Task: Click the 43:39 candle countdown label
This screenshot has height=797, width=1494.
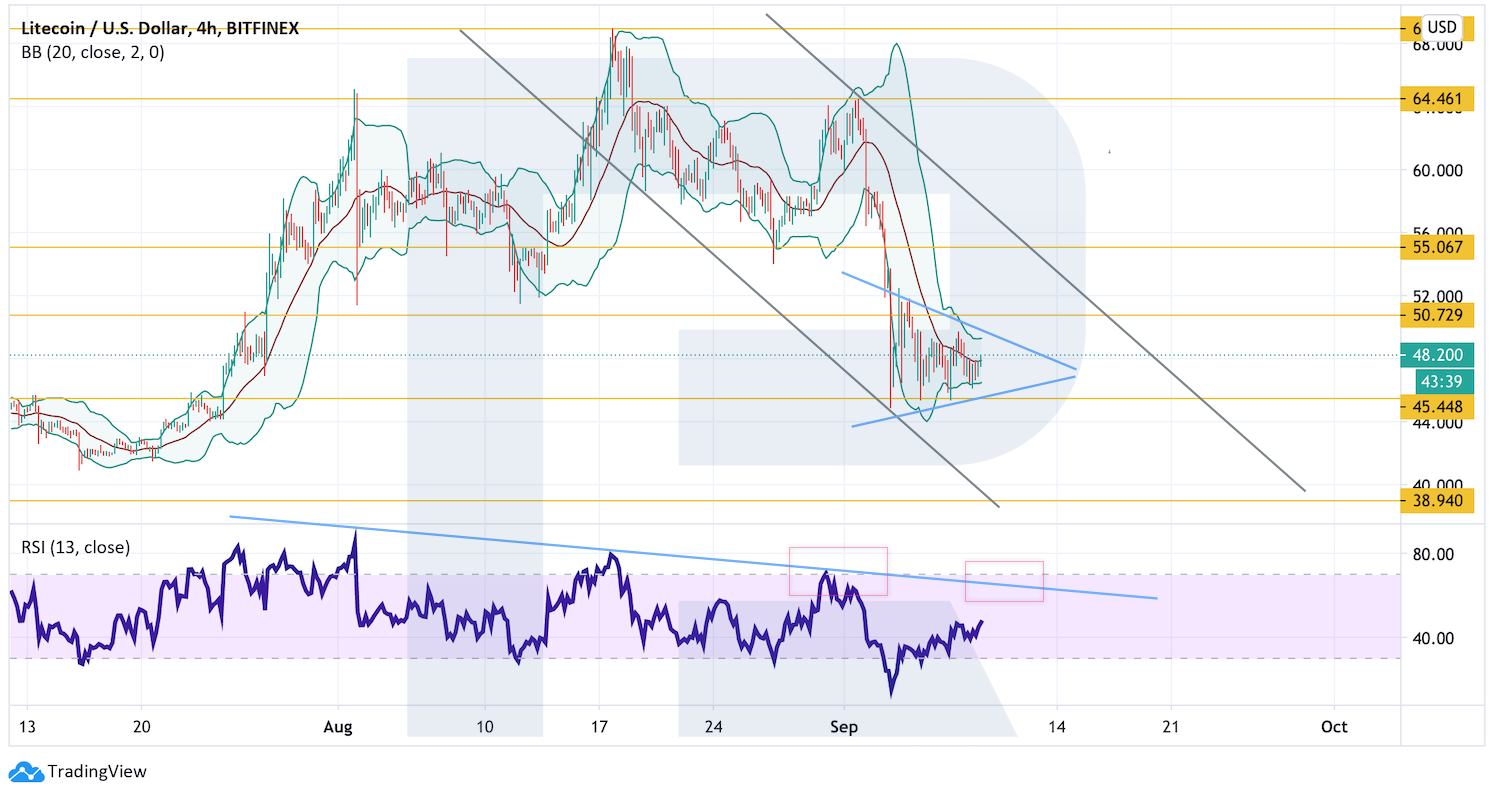Action: tap(1444, 381)
